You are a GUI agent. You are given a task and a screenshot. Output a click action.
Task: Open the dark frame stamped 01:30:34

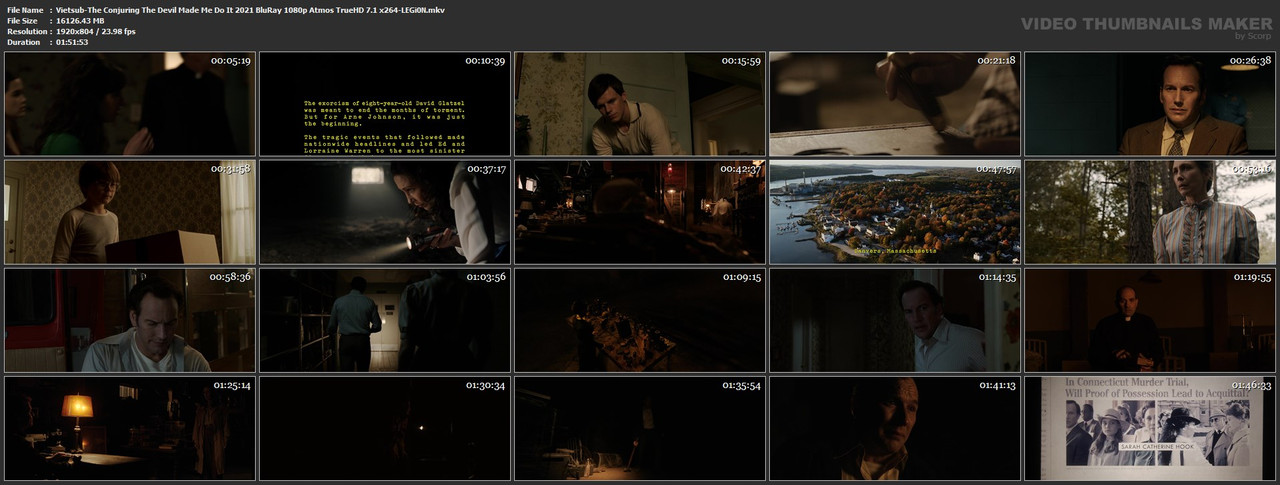tap(385, 428)
